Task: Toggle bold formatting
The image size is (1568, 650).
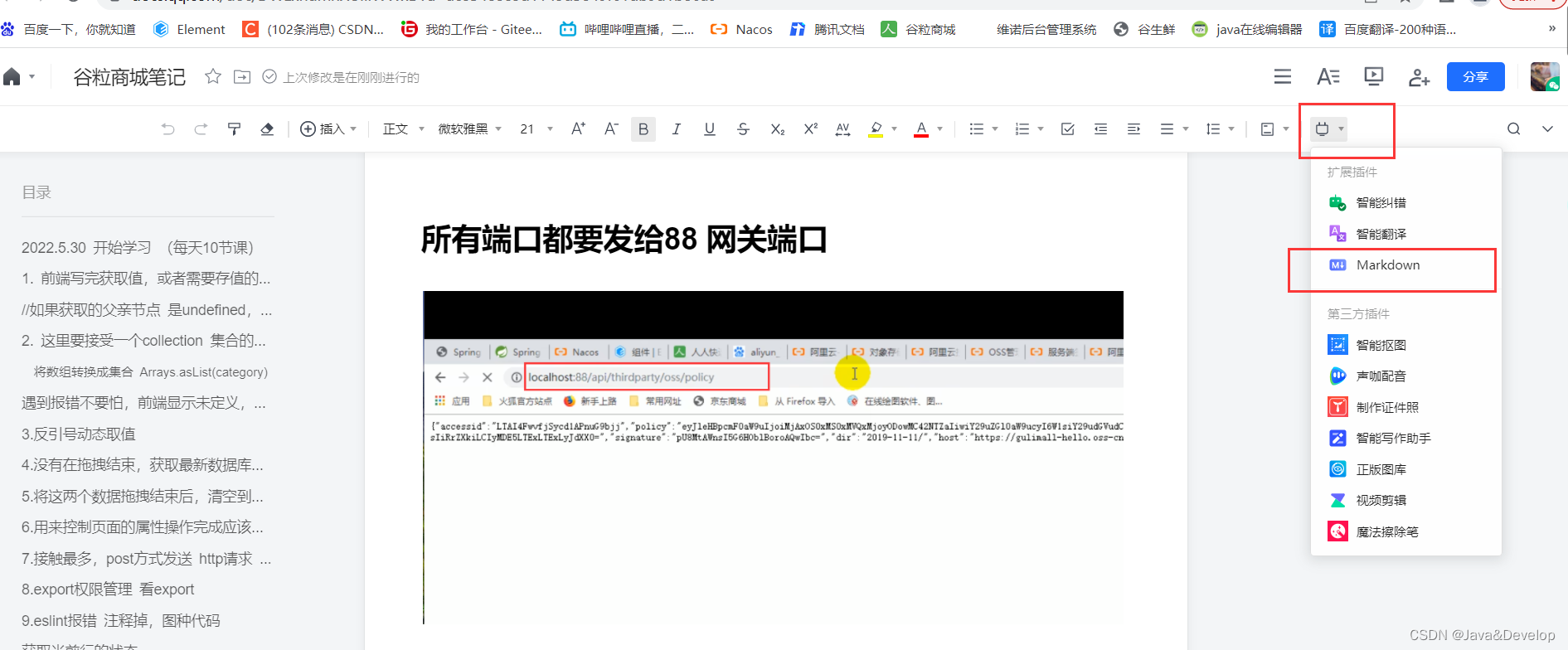Action: pyautogui.click(x=643, y=129)
